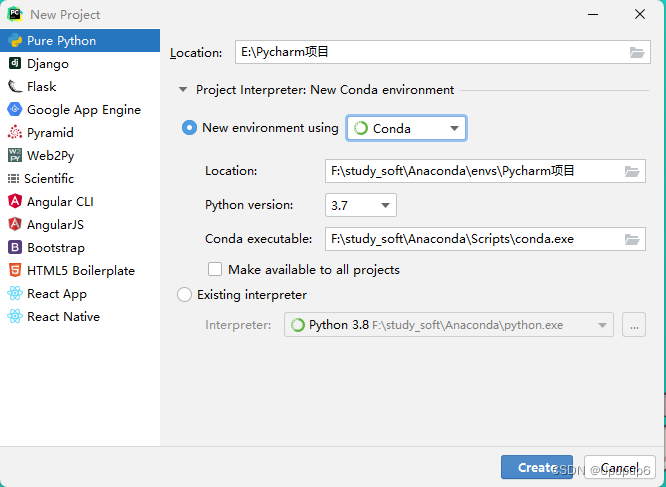This screenshot has width=666, height=487.
Task: Open the existing Interpreter Python 3.8 dropdown
Action: click(449, 325)
